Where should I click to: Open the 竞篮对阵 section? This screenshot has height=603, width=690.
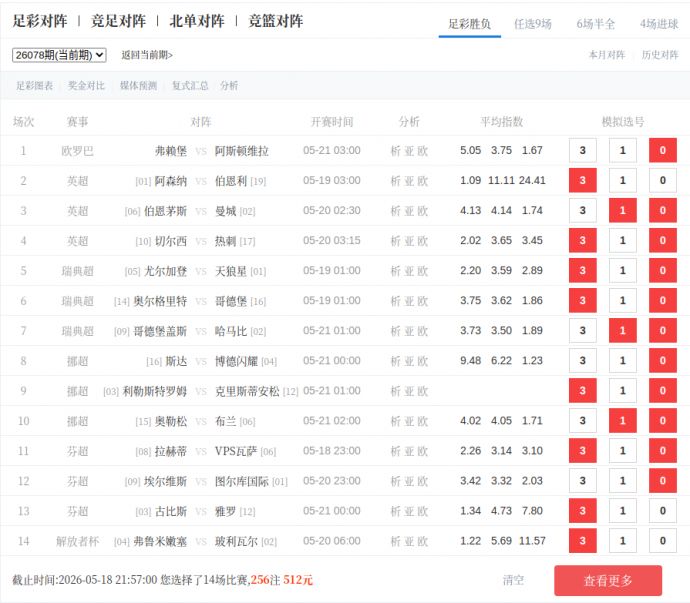click(x=275, y=21)
